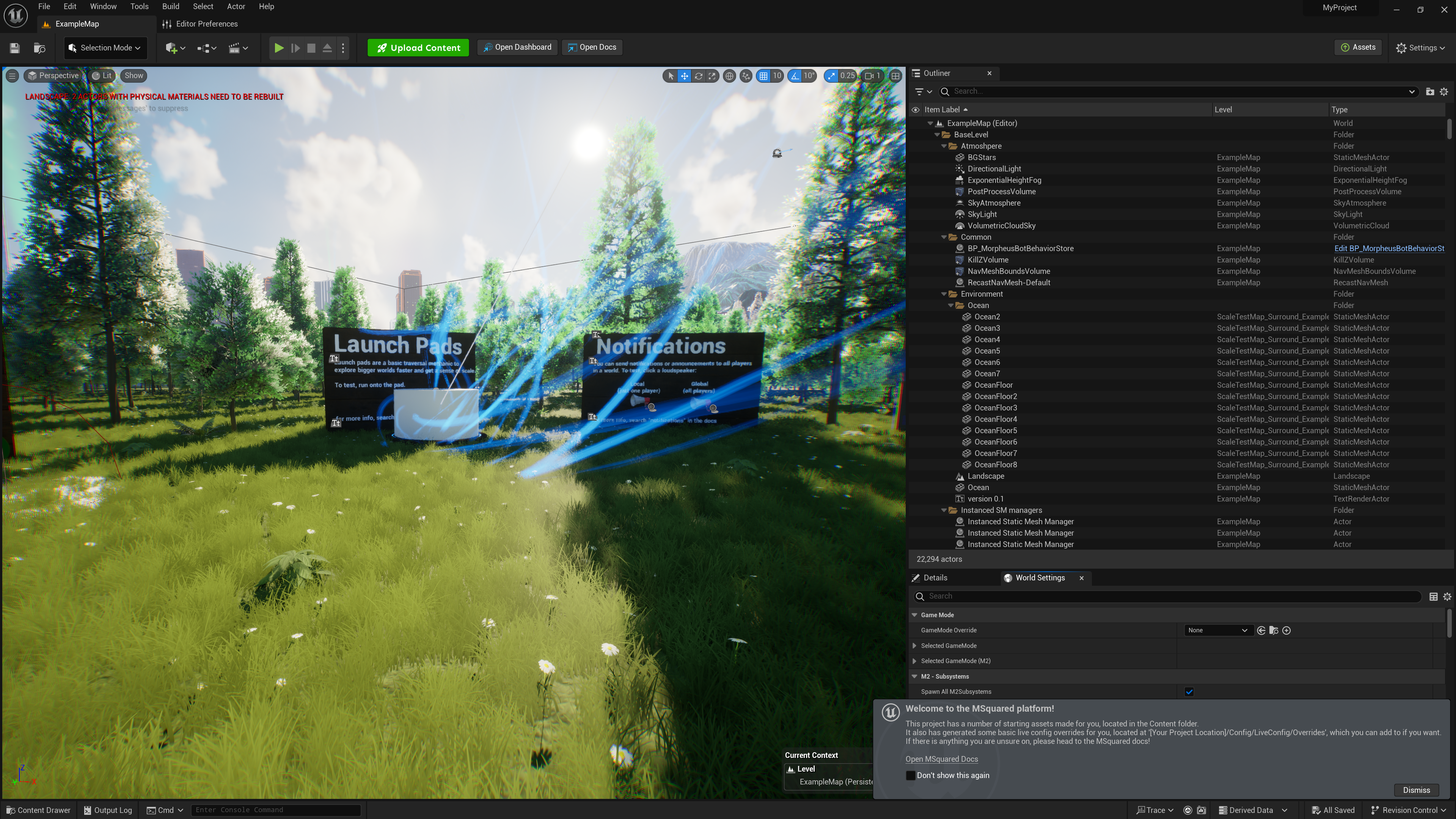Viewport: 1456px width, 819px height.
Task: Click the Upload Content button
Action: [418, 47]
